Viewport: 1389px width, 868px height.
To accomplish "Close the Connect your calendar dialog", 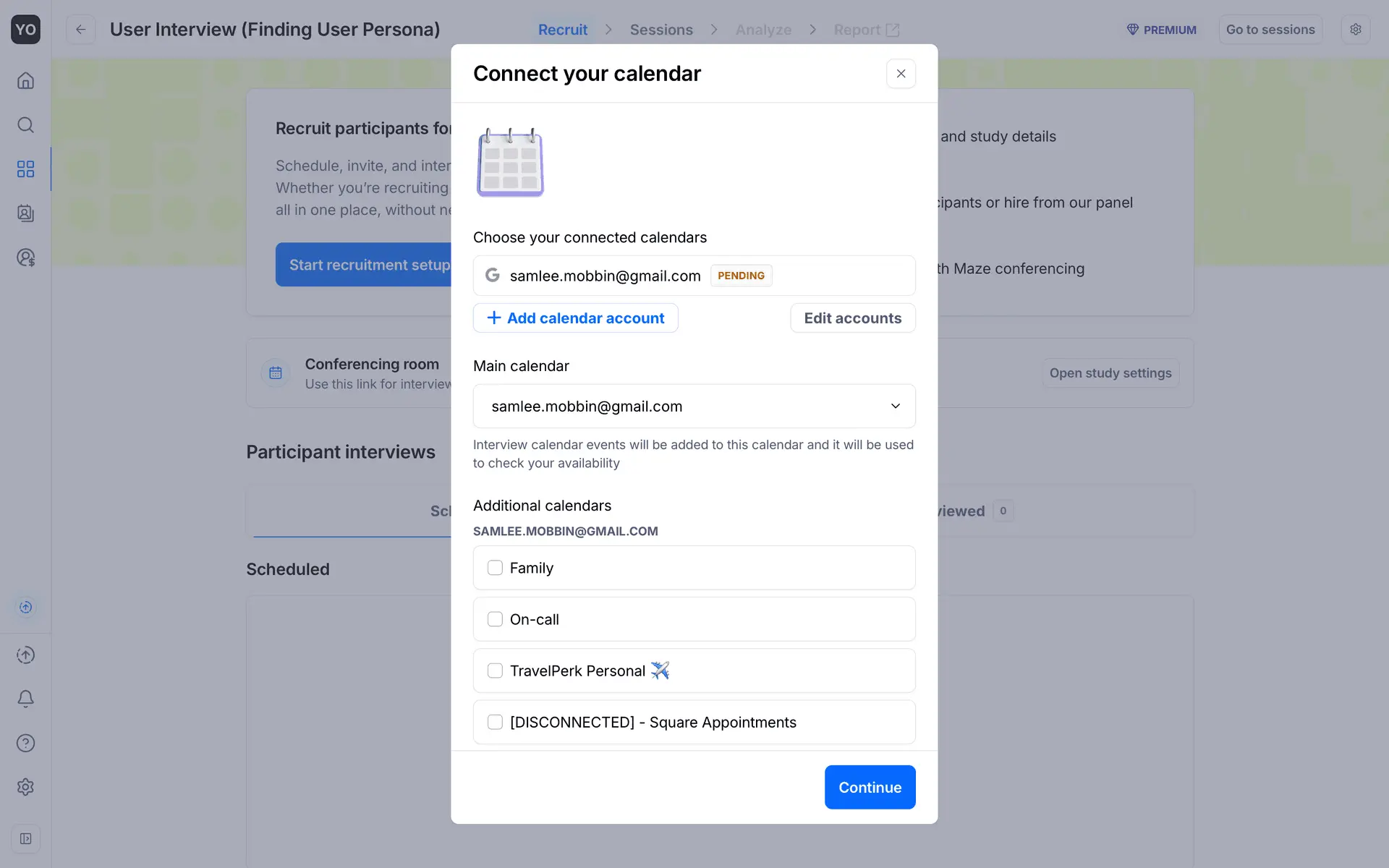I will click(x=901, y=74).
